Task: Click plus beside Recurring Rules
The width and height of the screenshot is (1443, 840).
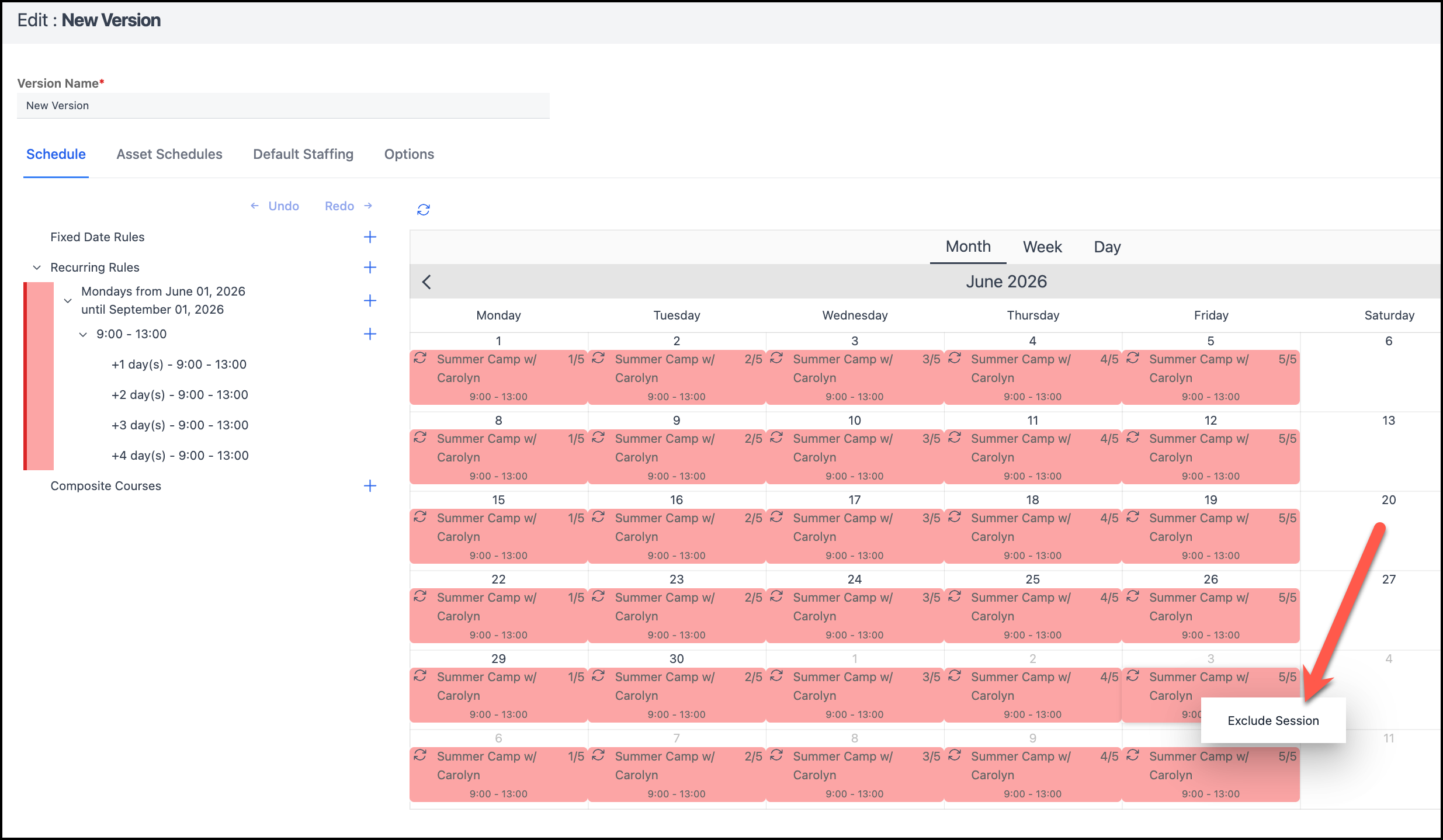Action: coord(370,268)
